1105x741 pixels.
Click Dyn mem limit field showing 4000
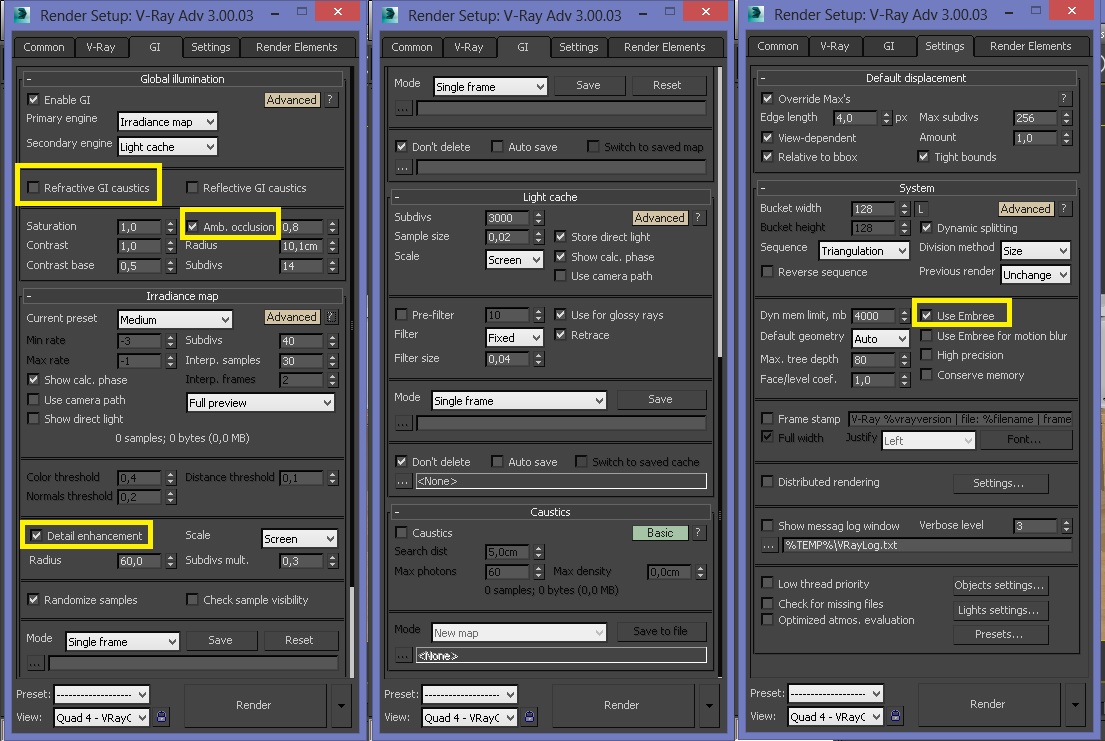(874, 316)
